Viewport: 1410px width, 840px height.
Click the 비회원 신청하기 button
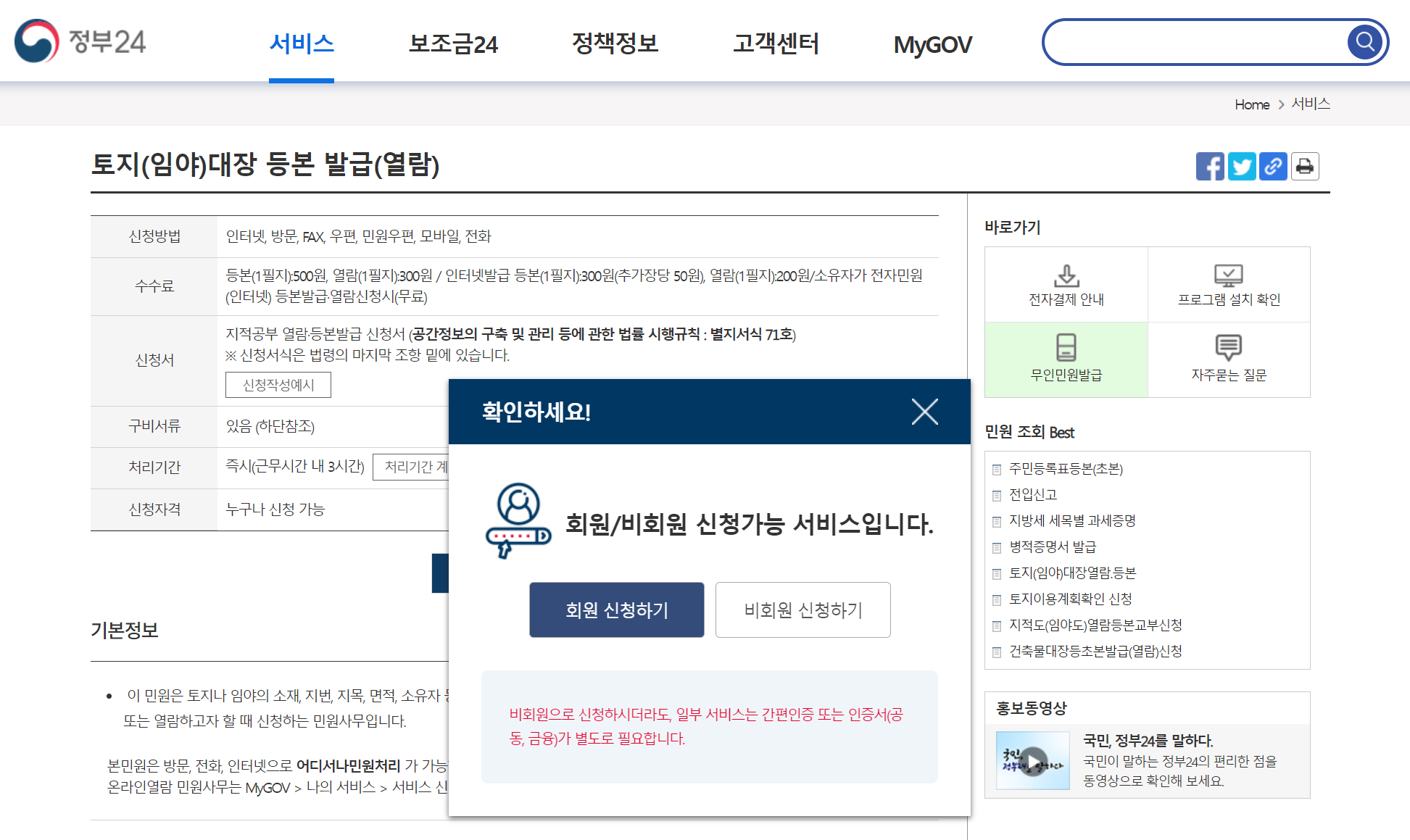[803, 610]
